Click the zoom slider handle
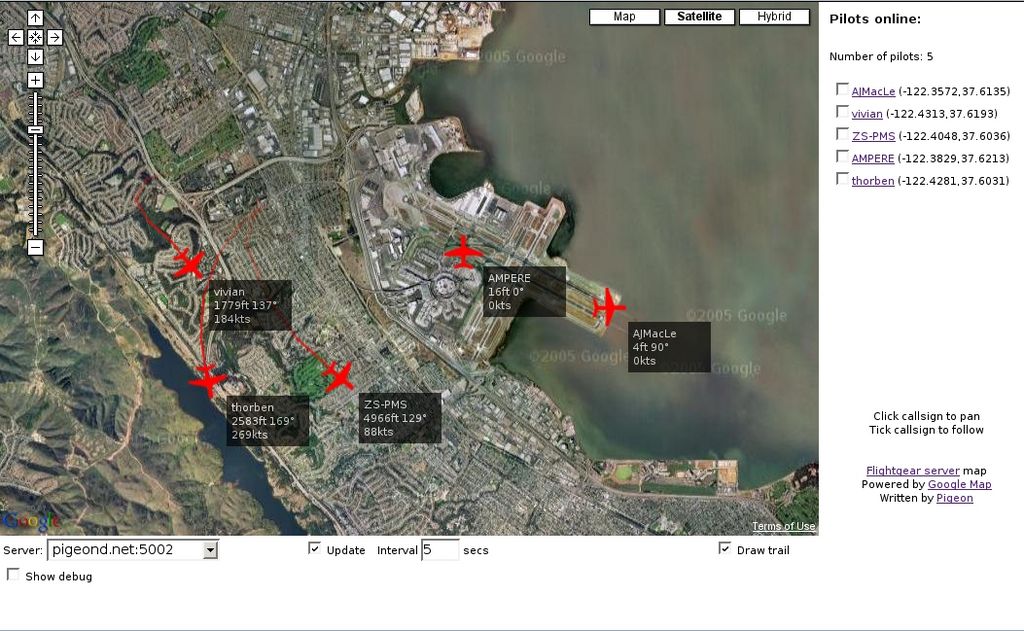Screen dimensions: 1024x631 tap(35, 130)
